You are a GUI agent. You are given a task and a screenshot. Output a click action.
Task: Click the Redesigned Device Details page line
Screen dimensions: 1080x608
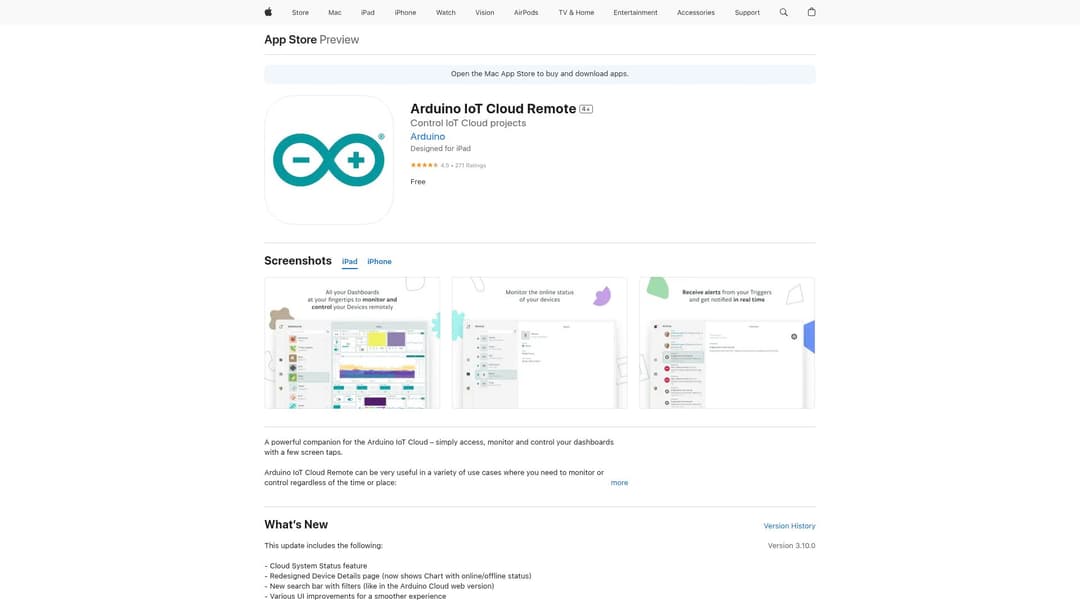[398, 576]
